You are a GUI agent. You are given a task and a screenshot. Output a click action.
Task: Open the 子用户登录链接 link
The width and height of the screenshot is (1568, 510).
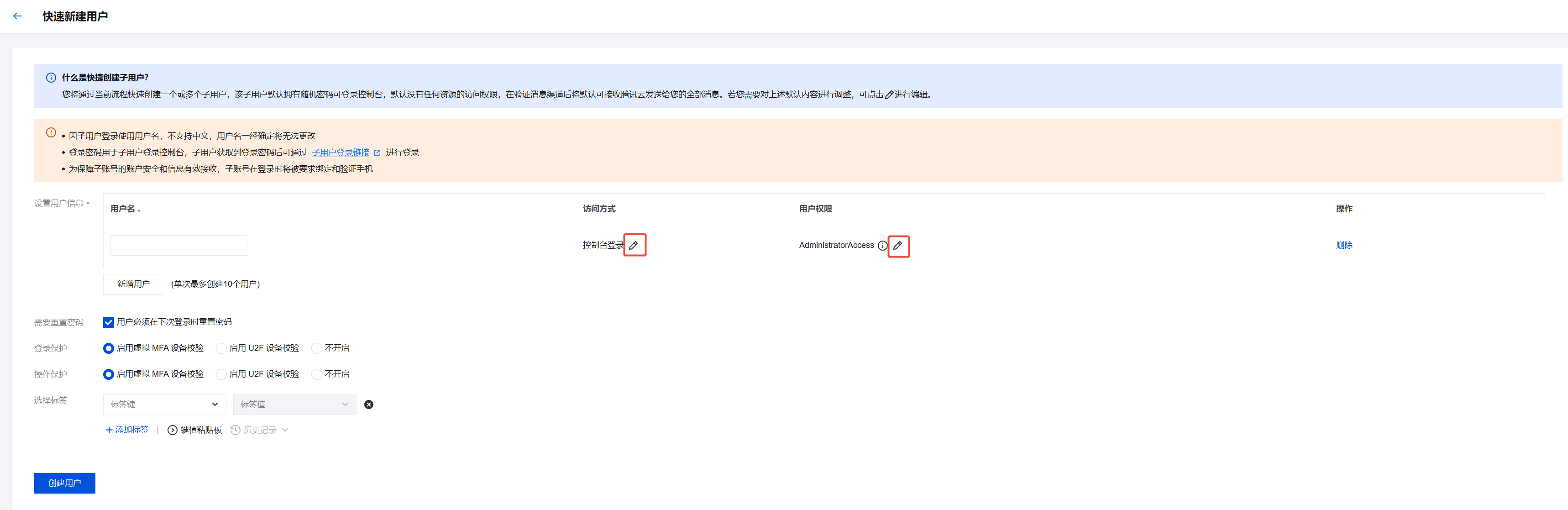[x=340, y=153]
